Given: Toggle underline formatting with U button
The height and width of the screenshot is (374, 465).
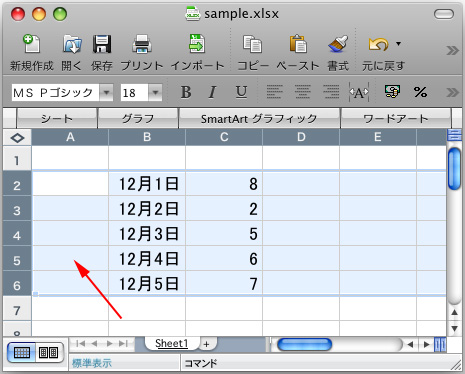Looking at the screenshot, I should pos(241,92).
